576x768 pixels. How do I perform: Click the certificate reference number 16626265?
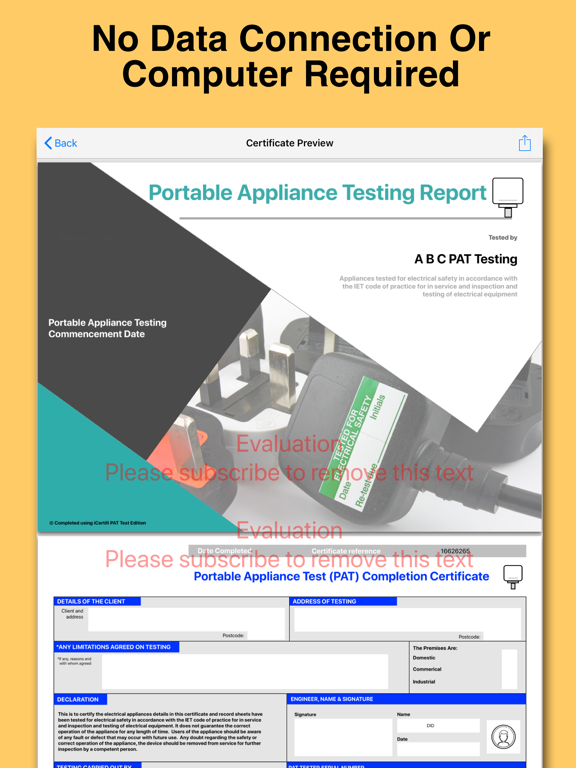coord(455,551)
